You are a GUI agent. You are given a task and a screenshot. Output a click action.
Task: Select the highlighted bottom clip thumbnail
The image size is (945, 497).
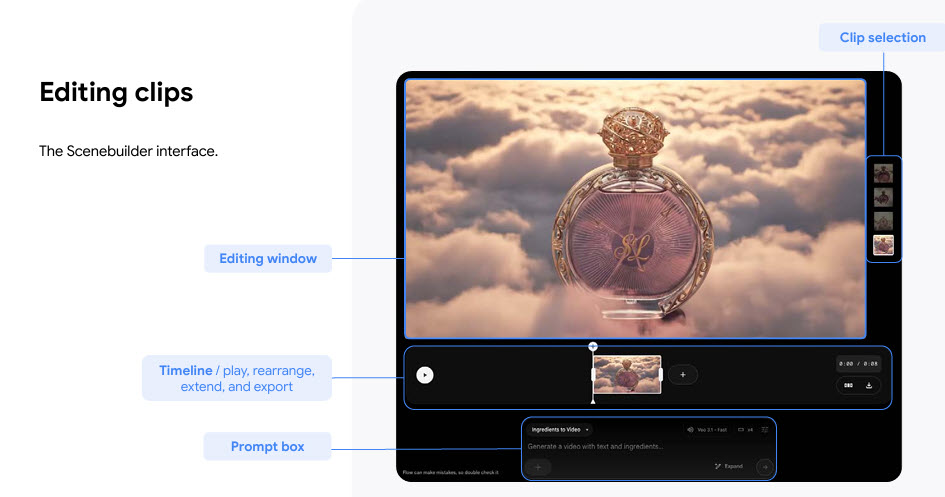click(883, 245)
